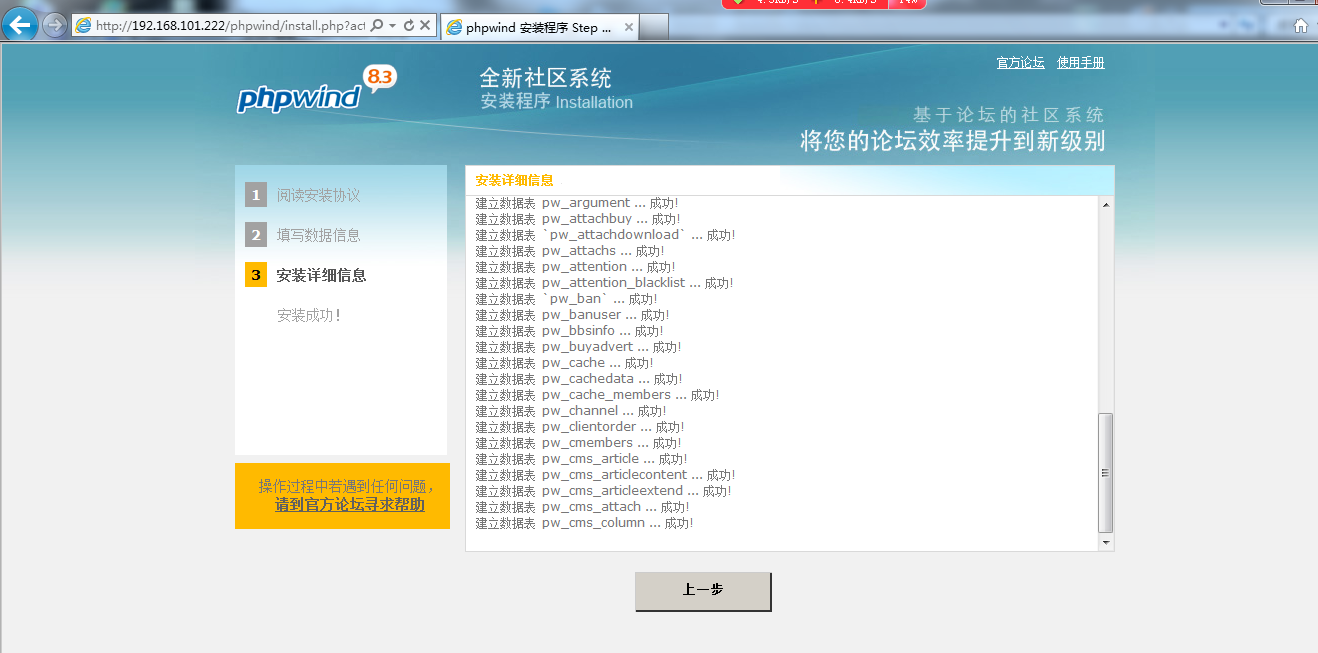This screenshot has height=653, width=1318.
Task: Click log row pw_argument ... 成功!
Action: 576,203
